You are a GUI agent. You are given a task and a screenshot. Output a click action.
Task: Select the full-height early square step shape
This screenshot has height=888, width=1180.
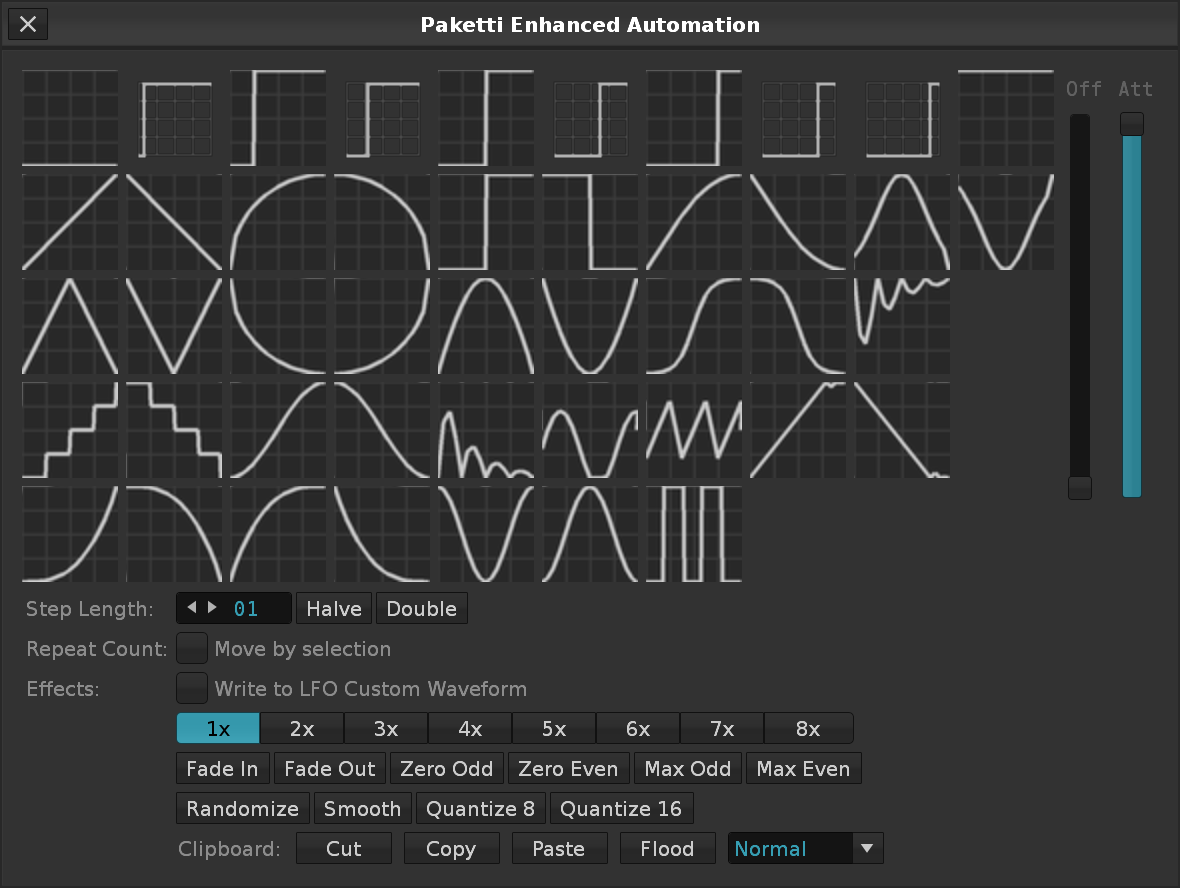(278, 118)
